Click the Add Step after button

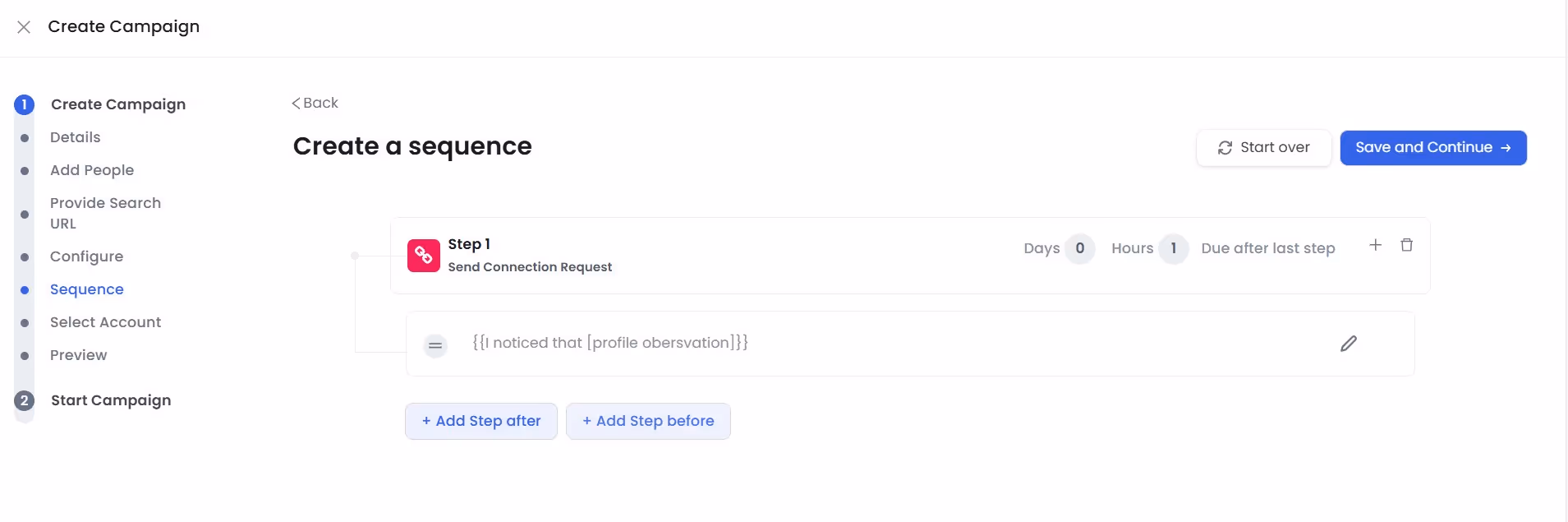[x=481, y=420]
